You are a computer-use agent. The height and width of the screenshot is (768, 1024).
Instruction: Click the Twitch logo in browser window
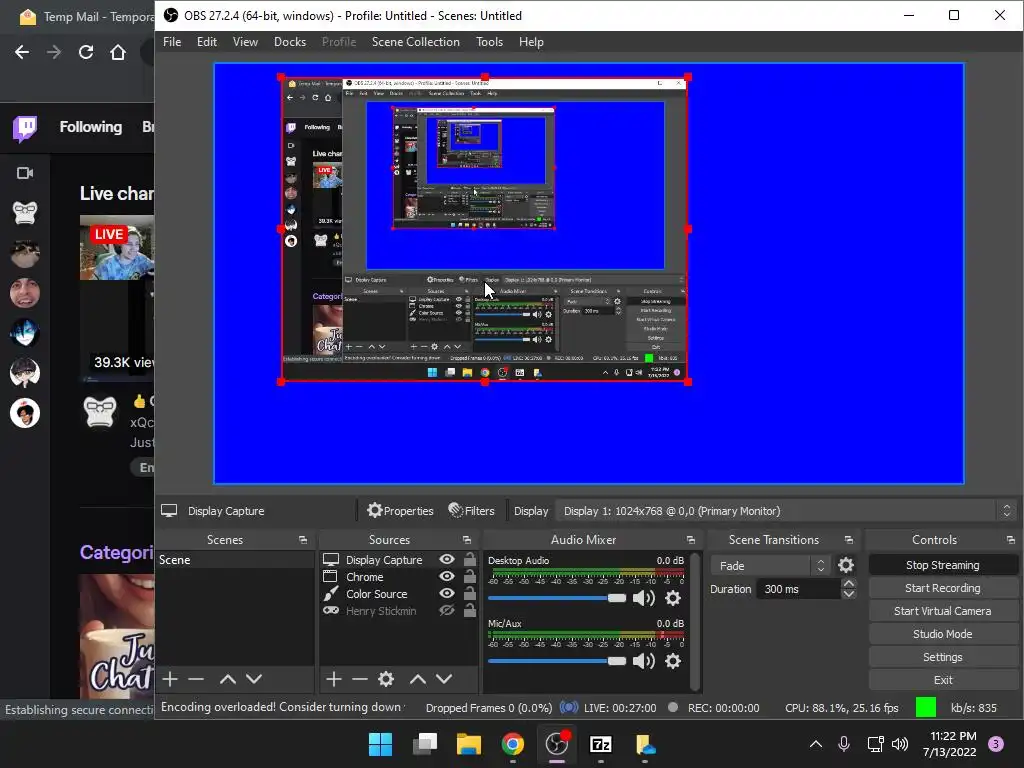tap(25, 129)
